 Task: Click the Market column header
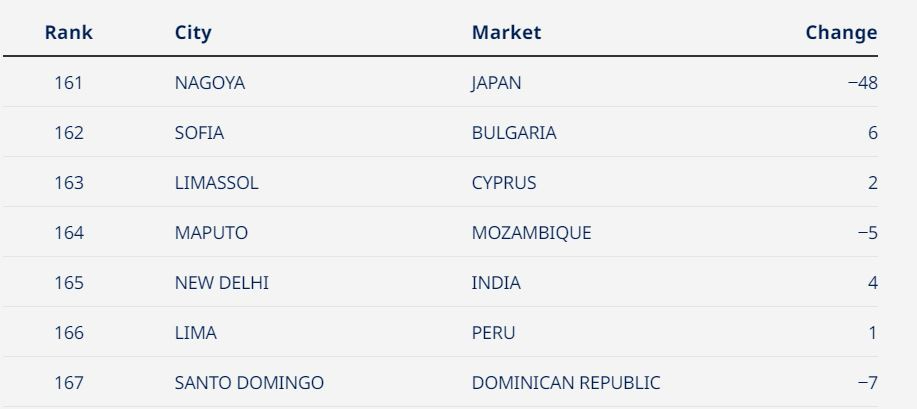(x=506, y=32)
